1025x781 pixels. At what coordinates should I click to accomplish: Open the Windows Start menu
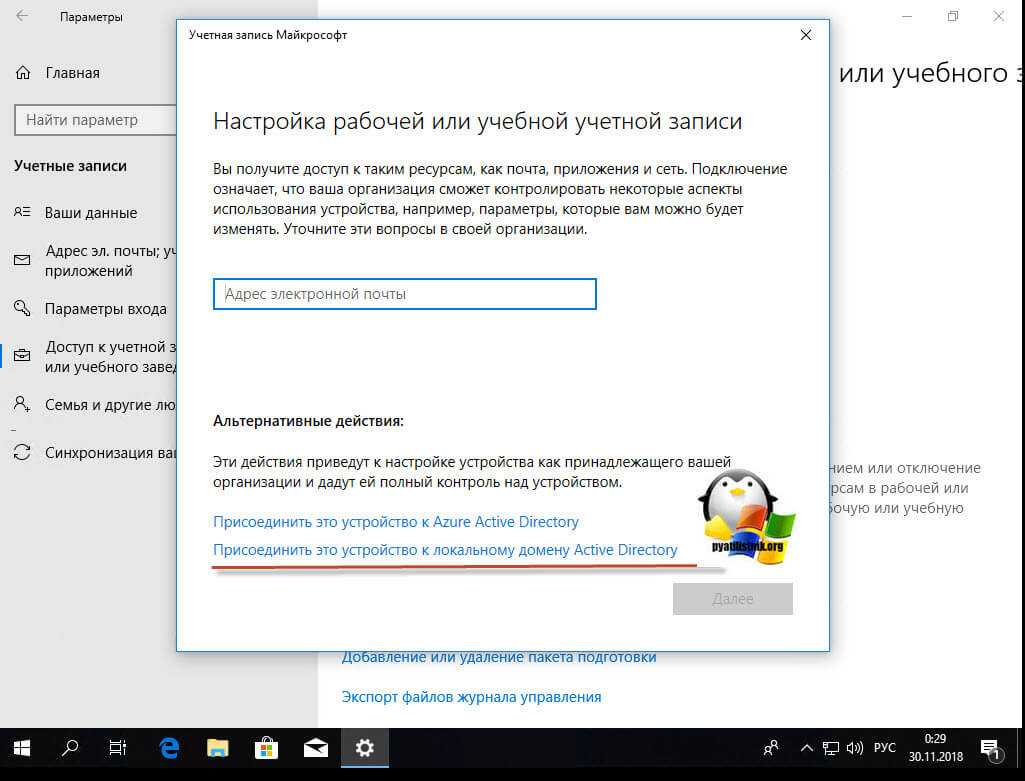[22, 748]
